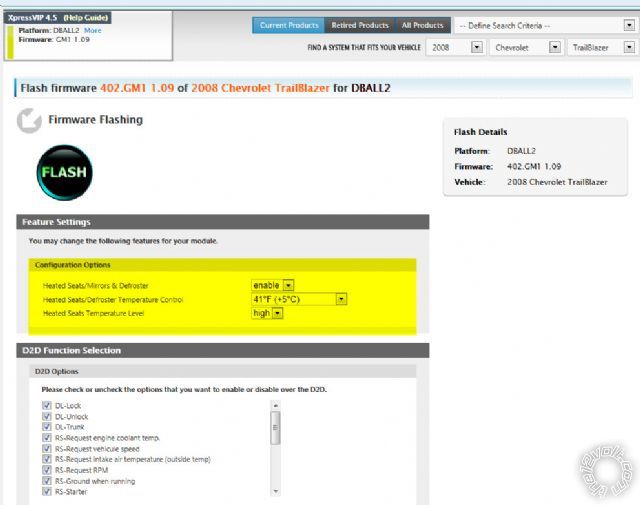
Task: Toggle the RS-Request RPM checkbox
Action: point(47,470)
